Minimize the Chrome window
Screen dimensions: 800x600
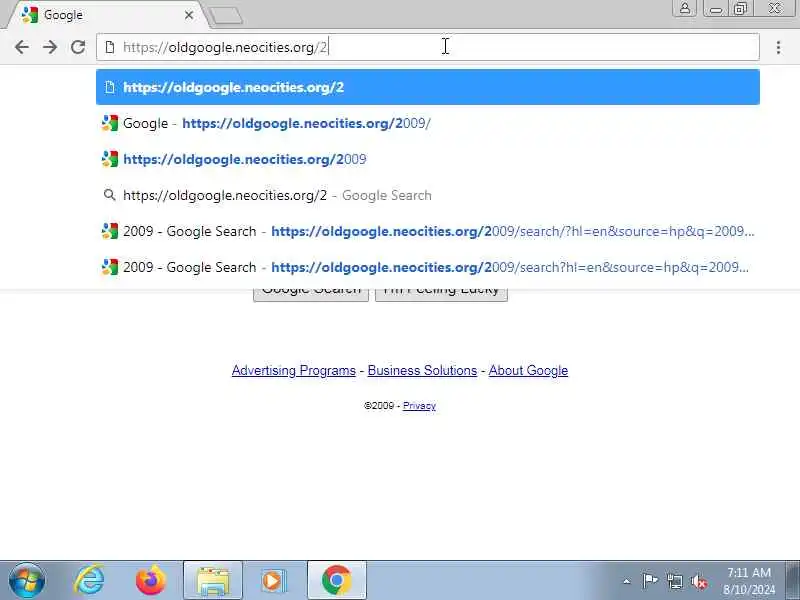(x=716, y=8)
